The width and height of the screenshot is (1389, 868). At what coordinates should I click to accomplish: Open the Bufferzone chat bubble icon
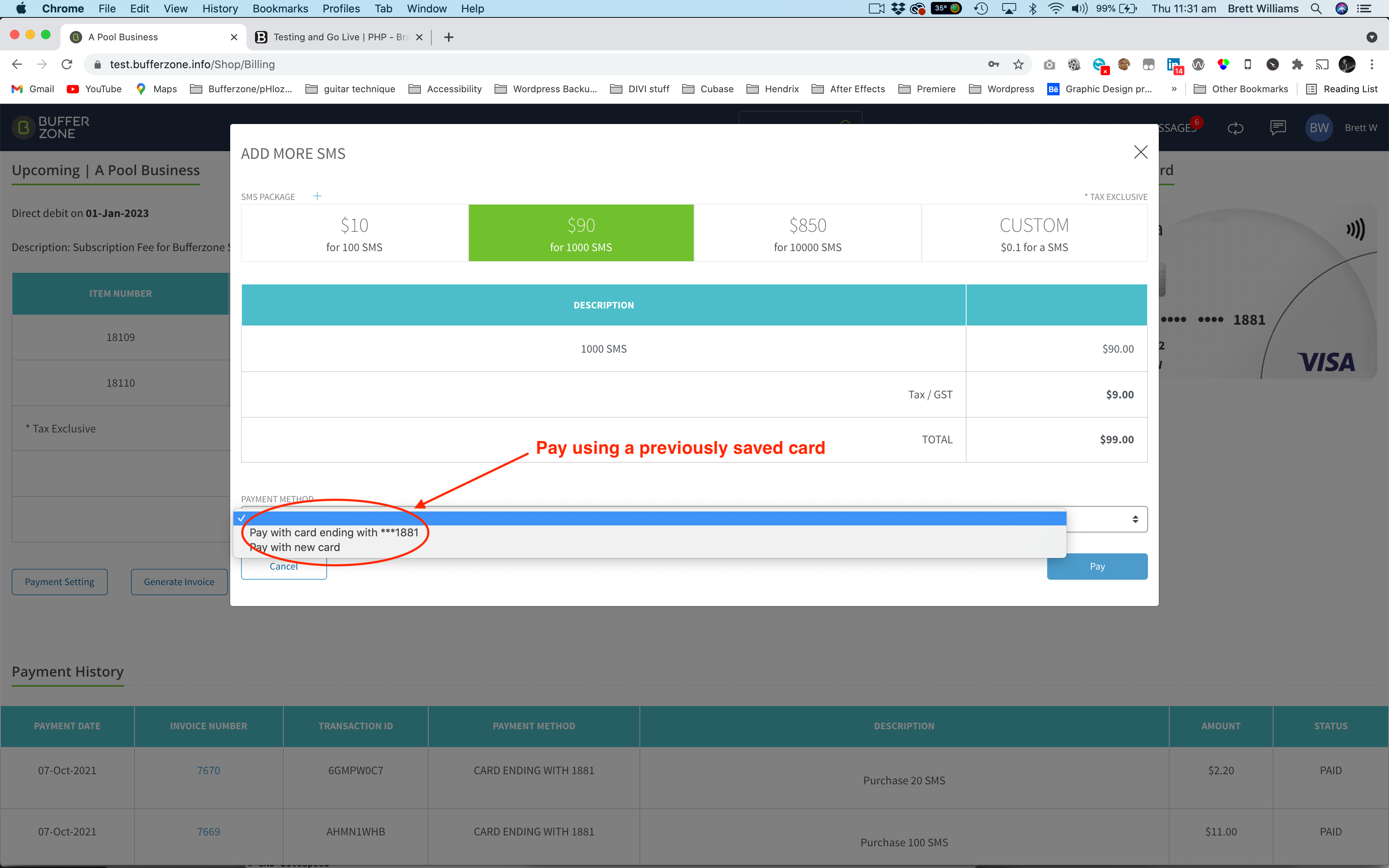point(1278,127)
